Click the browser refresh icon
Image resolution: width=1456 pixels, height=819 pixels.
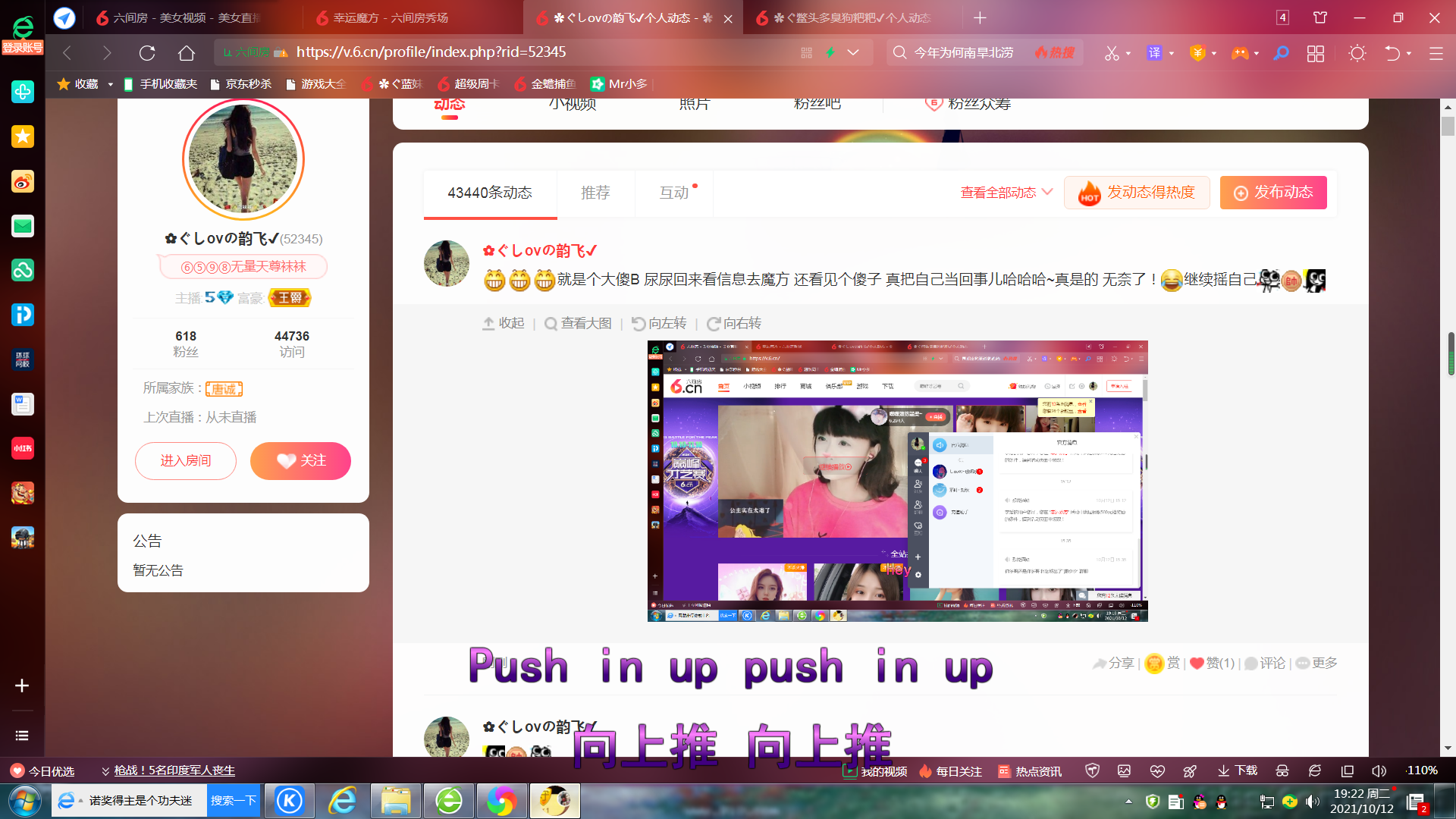coord(147,53)
